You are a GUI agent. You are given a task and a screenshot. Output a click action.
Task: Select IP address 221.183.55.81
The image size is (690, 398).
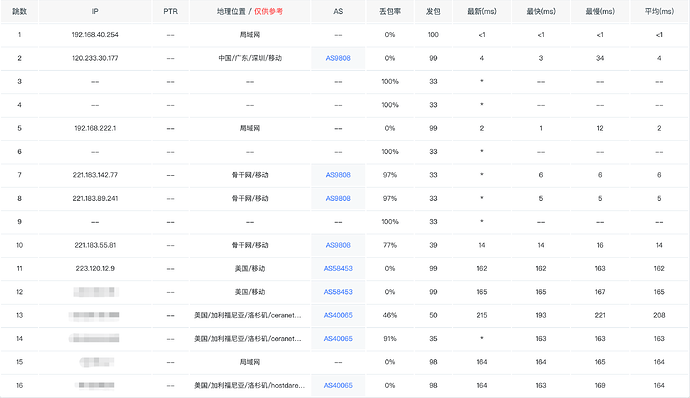tap(95, 245)
